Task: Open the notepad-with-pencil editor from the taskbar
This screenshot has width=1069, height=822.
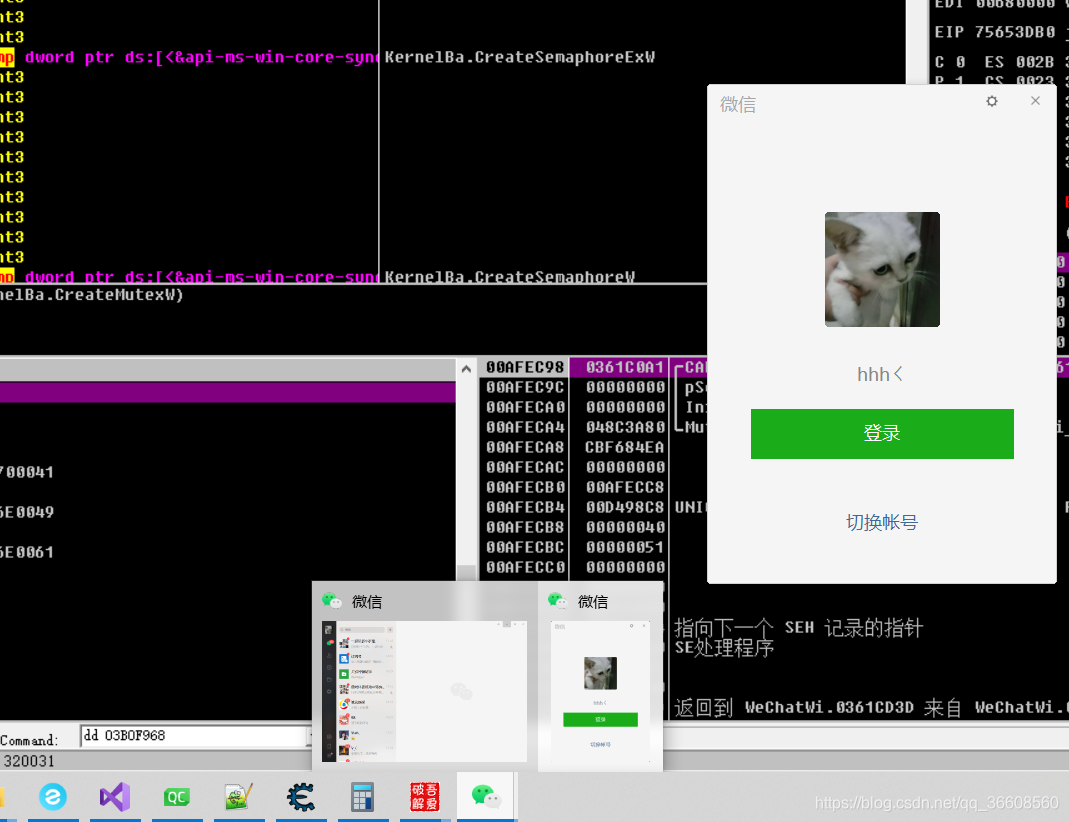Action: coord(239,796)
